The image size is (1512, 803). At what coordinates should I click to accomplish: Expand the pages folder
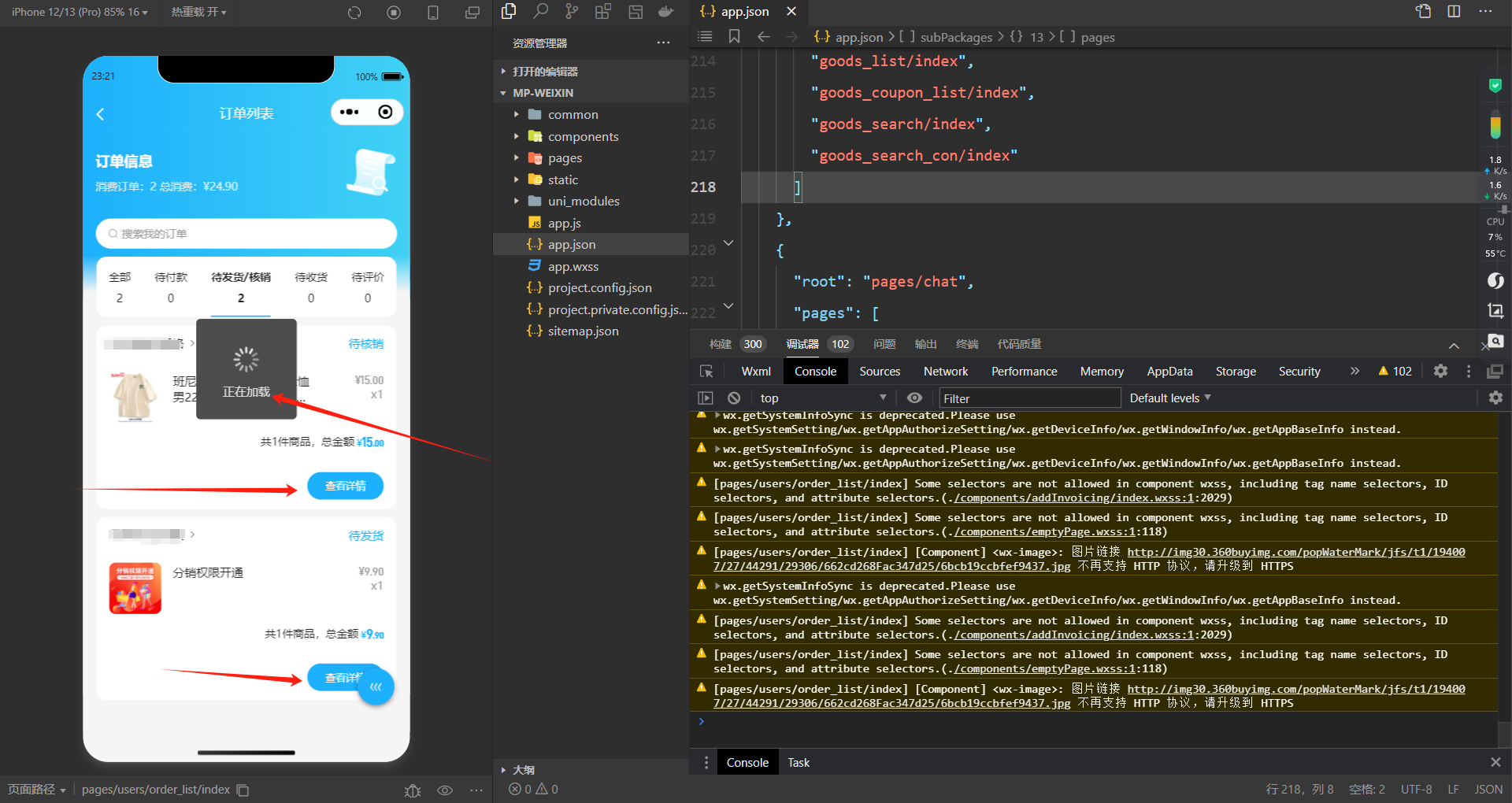(x=517, y=158)
